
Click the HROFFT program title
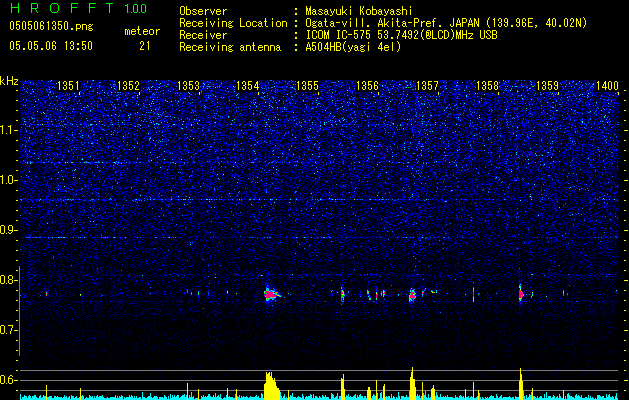pos(62,8)
